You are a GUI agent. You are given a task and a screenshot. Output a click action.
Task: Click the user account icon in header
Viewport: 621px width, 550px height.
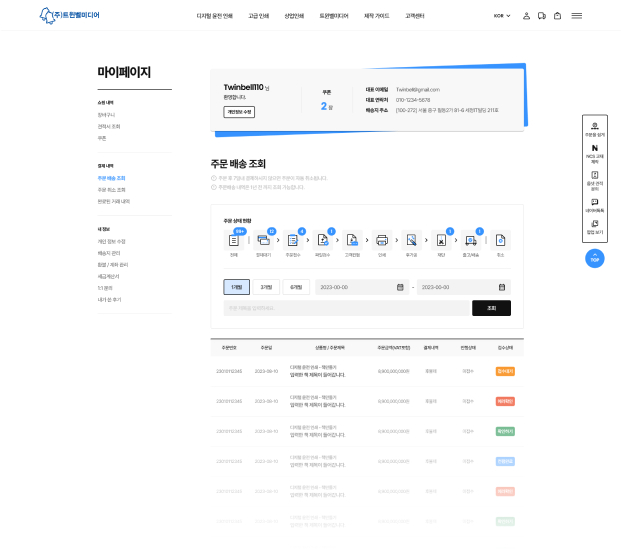tap(526, 16)
